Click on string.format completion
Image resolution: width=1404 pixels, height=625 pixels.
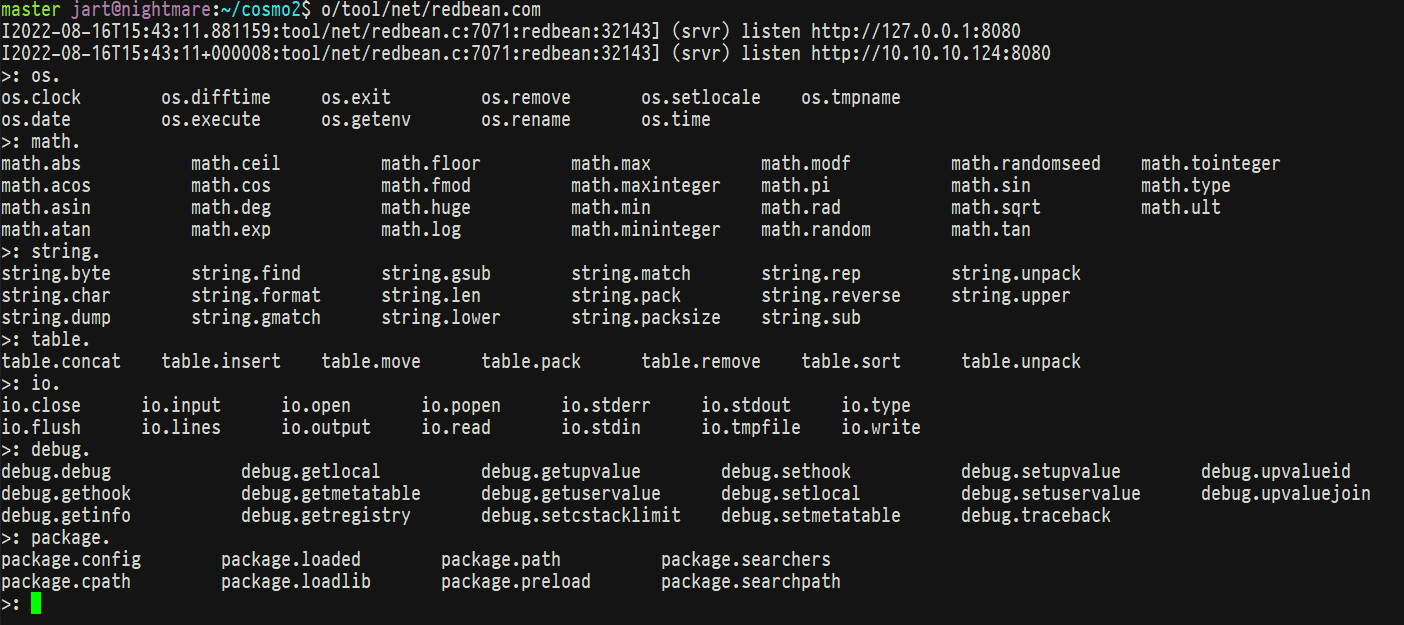[x=256, y=296]
